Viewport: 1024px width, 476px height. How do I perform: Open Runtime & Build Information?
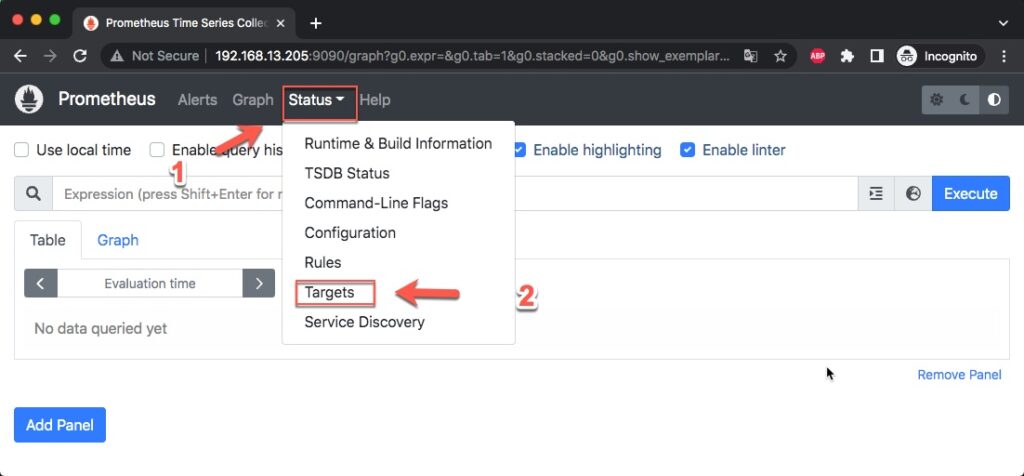tap(398, 143)
